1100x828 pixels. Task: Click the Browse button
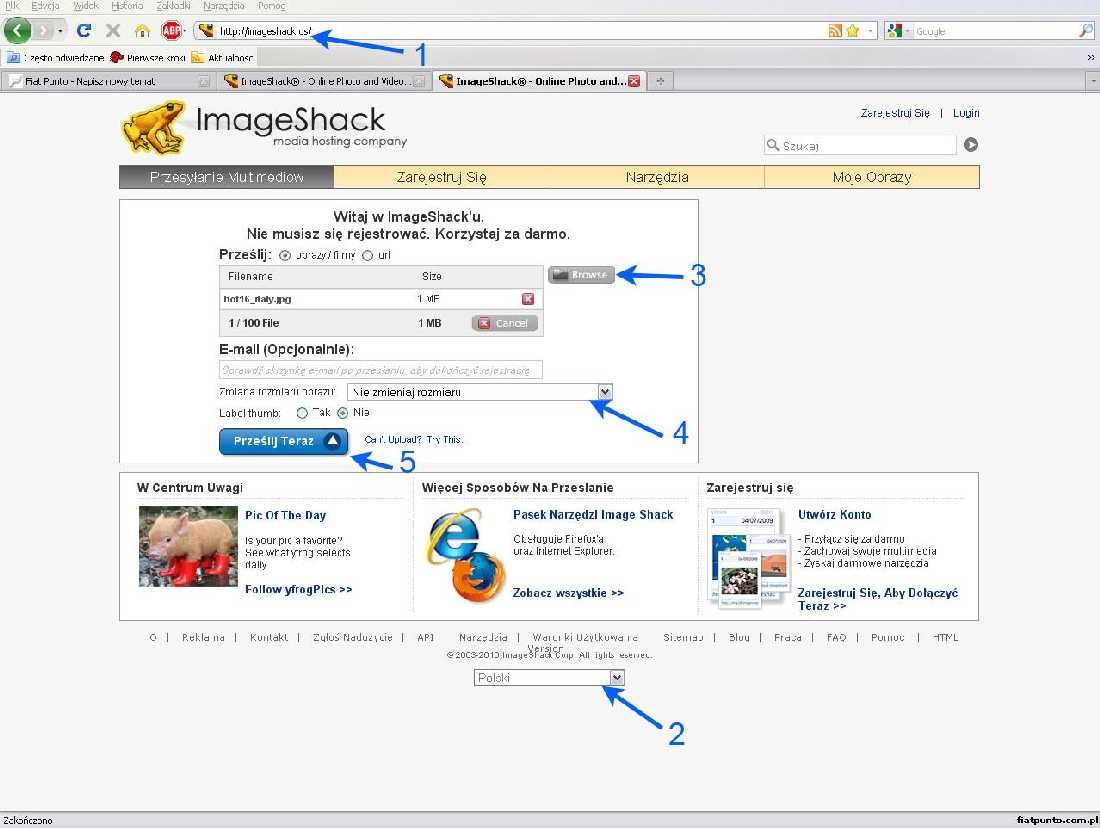click(x=581, y=274)
